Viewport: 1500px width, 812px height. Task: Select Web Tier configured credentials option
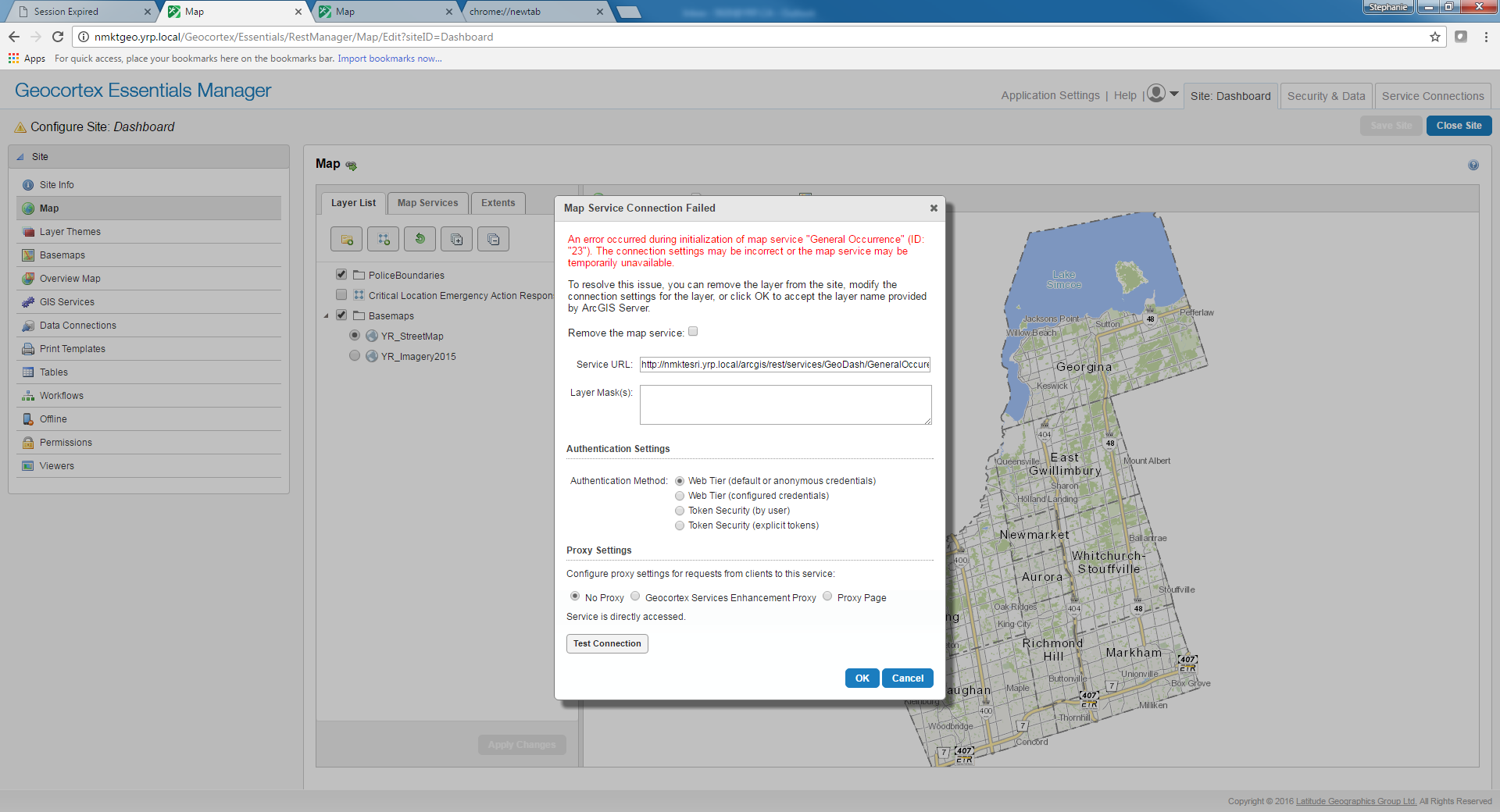[x=680, y=496]
